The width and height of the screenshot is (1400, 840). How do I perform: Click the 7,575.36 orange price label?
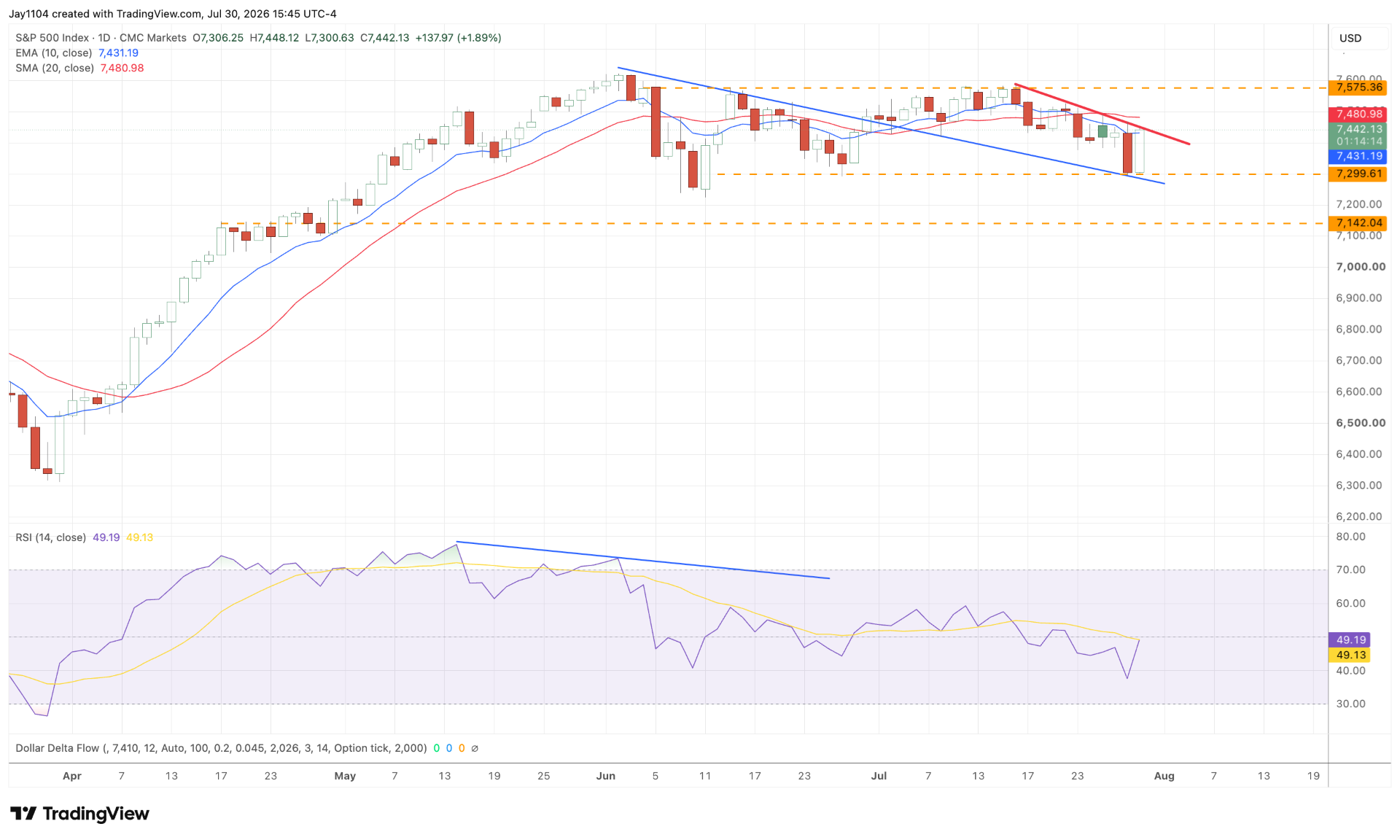pyautogui.click(x=1358, y=87)
